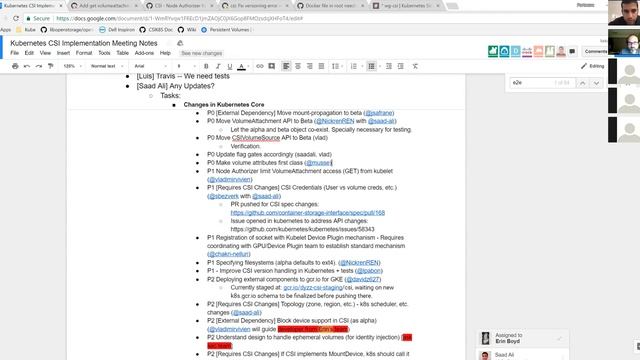Open the Comments button

[595, 51]
